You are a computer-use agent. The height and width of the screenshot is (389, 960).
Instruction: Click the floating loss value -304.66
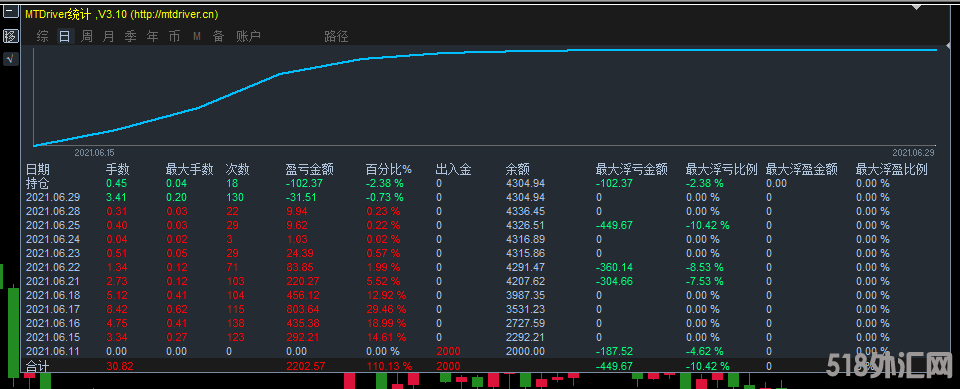point(614,281)
